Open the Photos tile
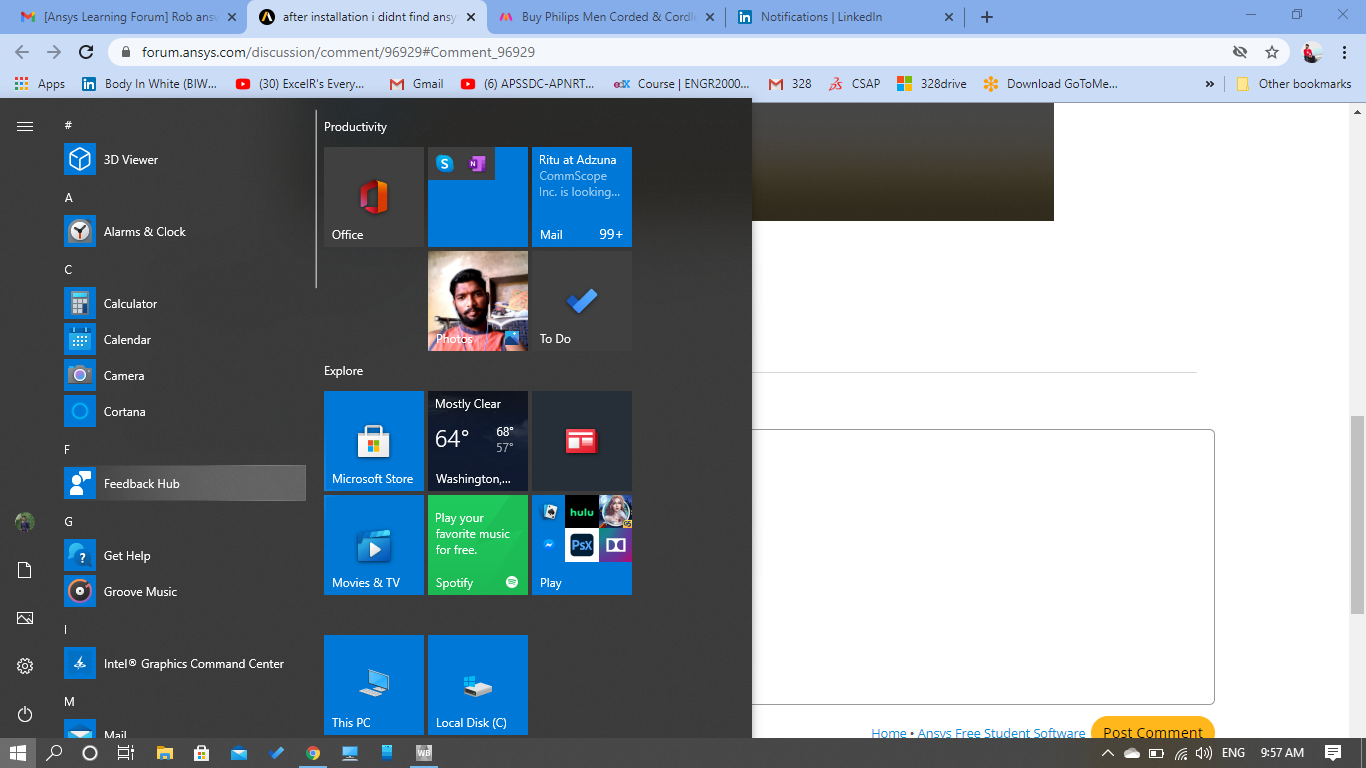 pos(478,301)
